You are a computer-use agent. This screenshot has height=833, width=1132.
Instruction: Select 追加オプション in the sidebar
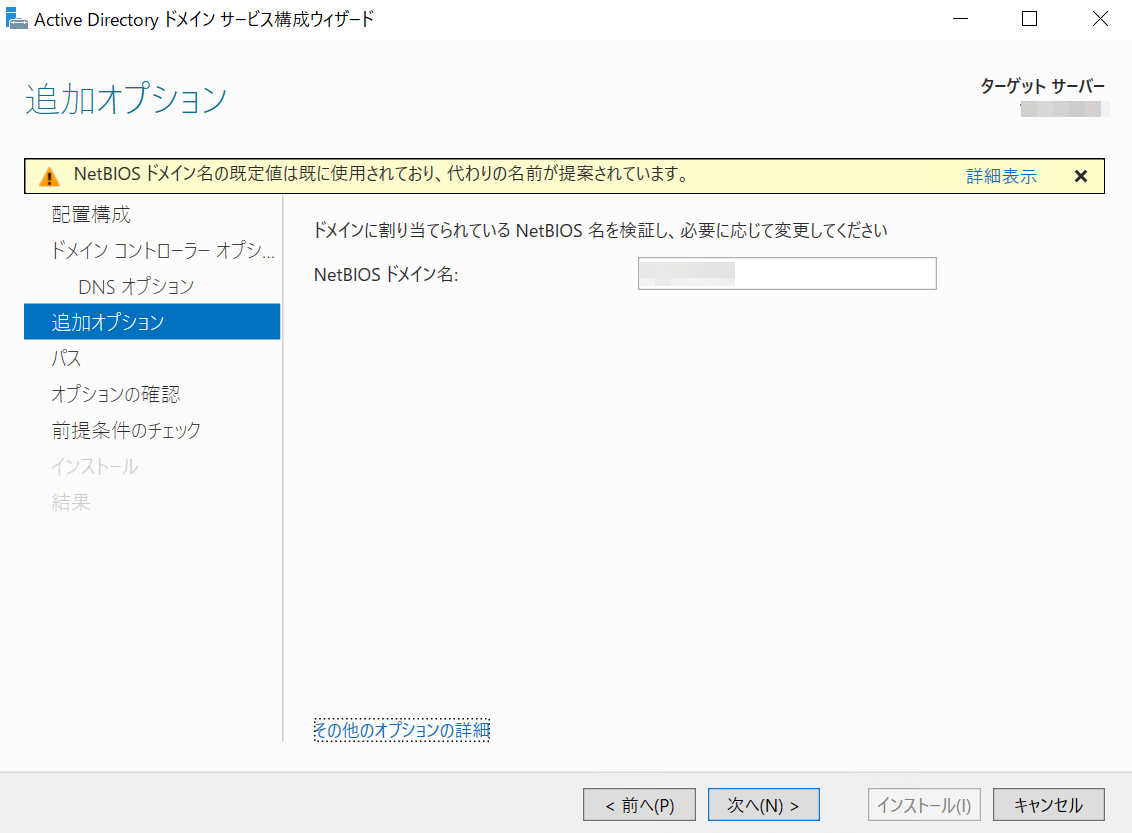[108, 323]
